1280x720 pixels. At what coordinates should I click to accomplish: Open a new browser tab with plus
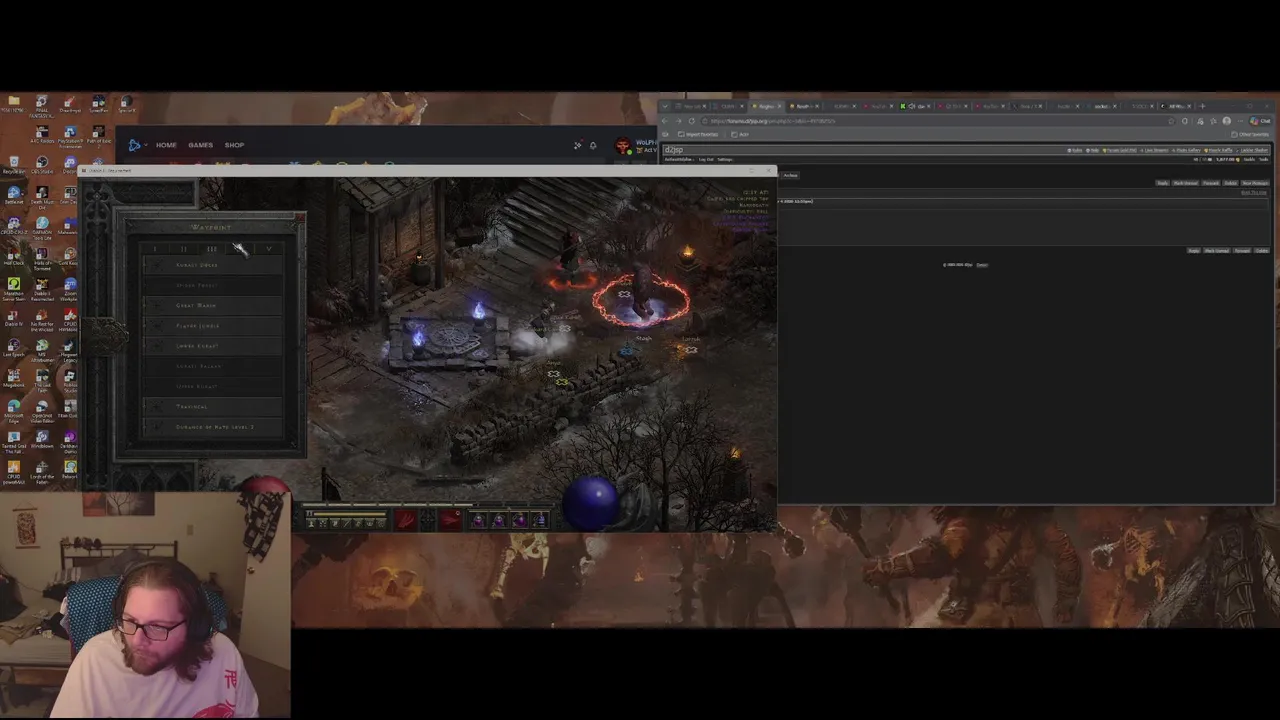[x=1203, y=105]
